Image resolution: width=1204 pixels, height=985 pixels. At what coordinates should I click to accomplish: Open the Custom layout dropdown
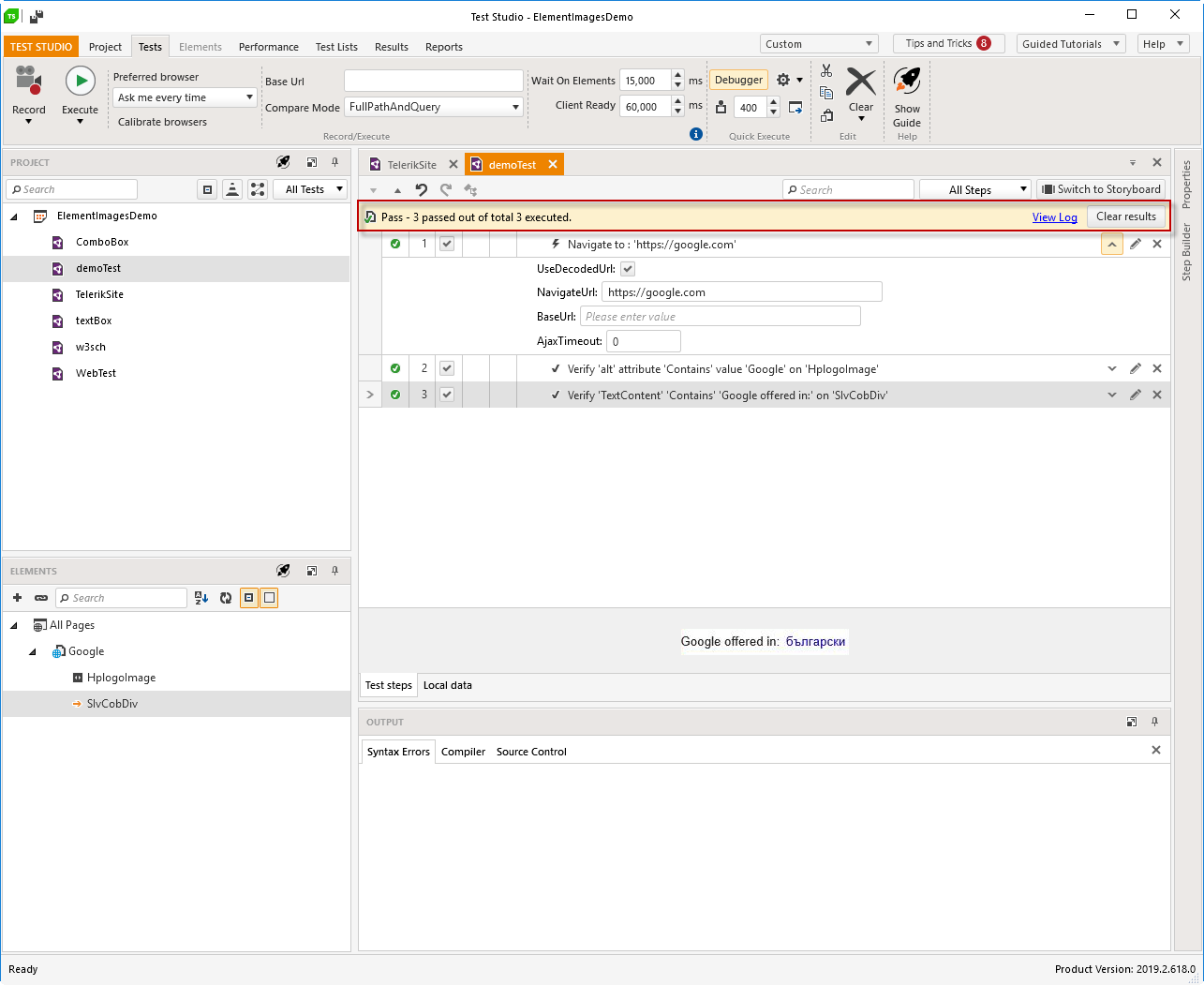819,44
